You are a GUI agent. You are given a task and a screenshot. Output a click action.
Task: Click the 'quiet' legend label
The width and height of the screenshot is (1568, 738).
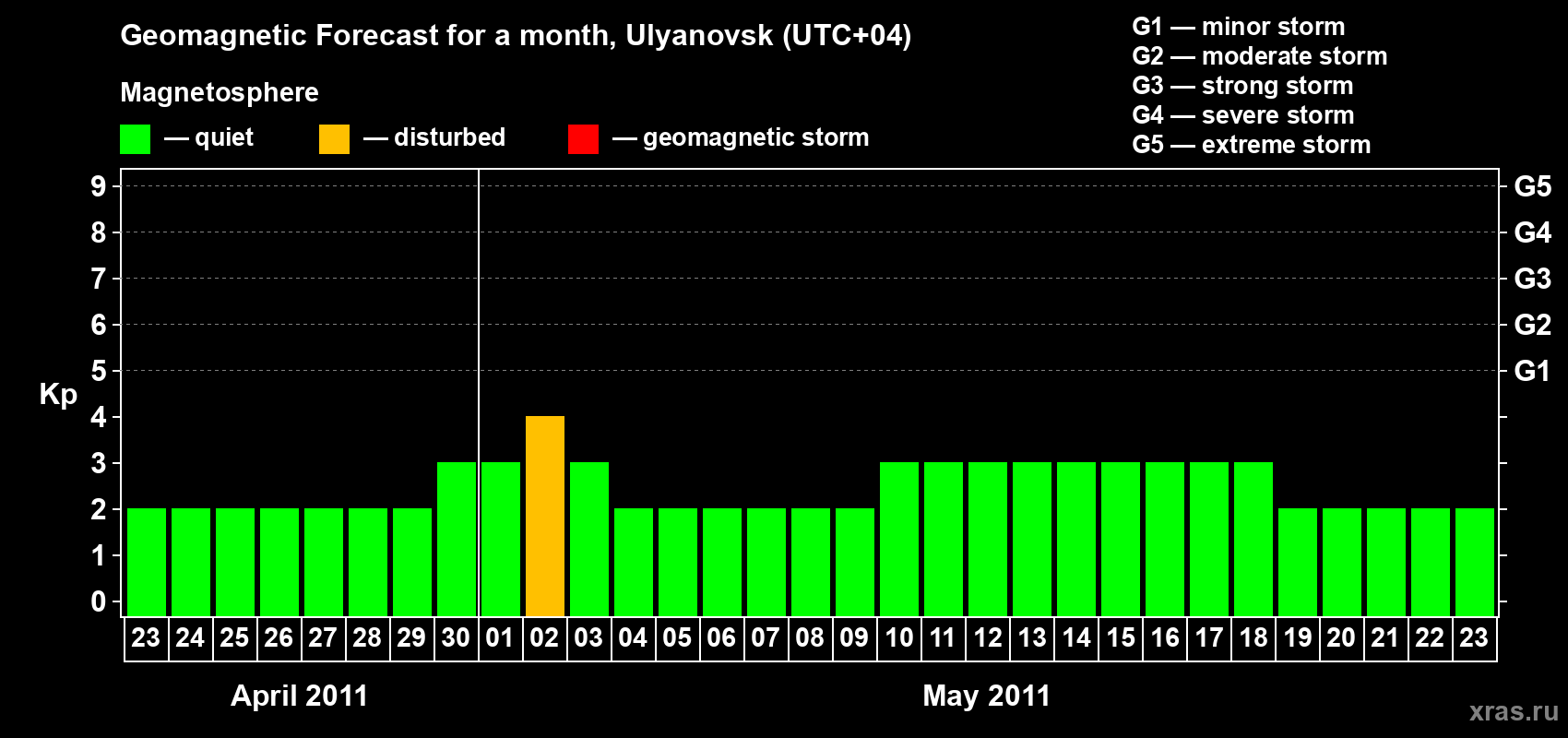tap(224, 137)
